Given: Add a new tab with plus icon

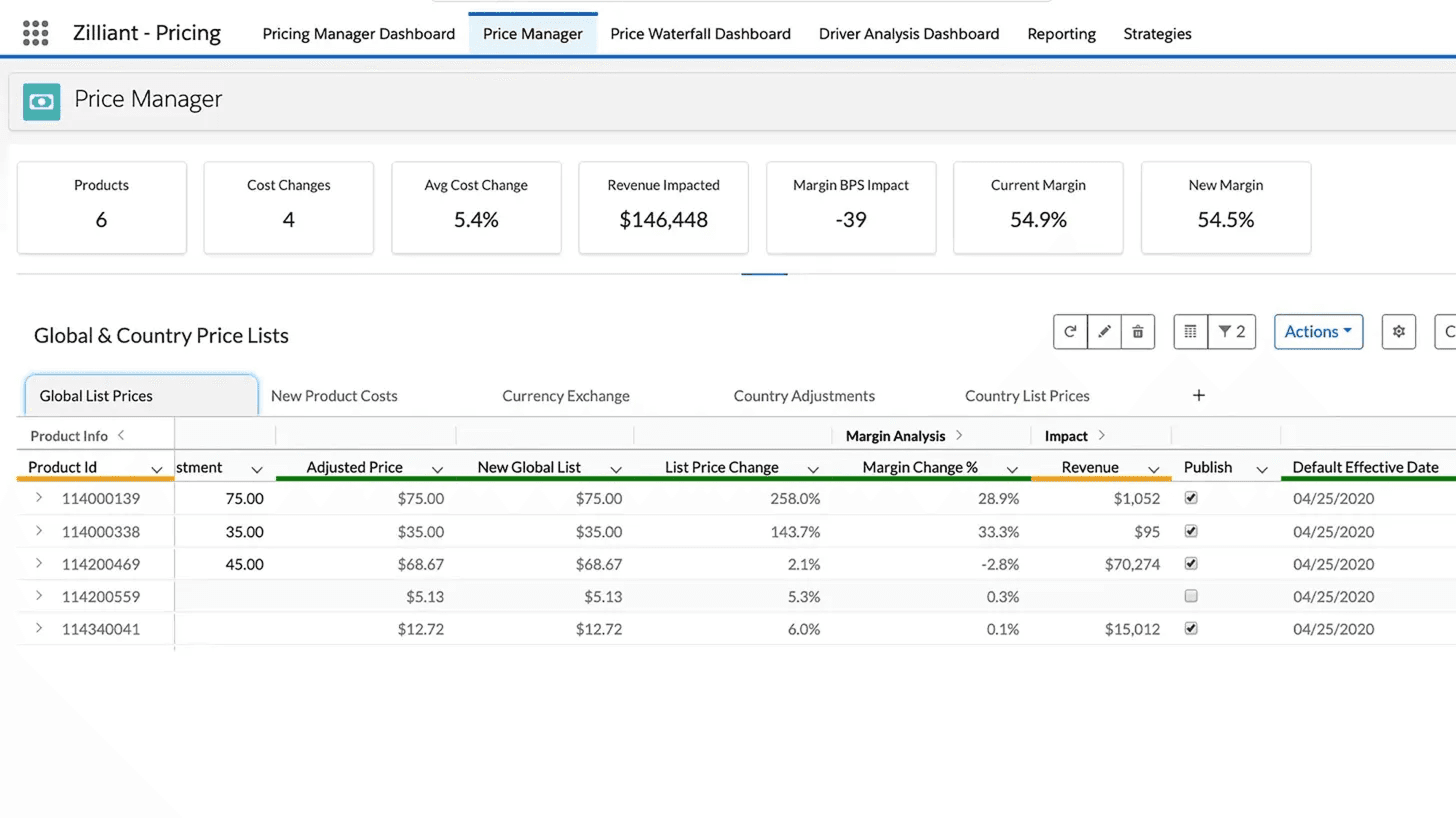Looking at the screenshot, I should point(1199,396).
